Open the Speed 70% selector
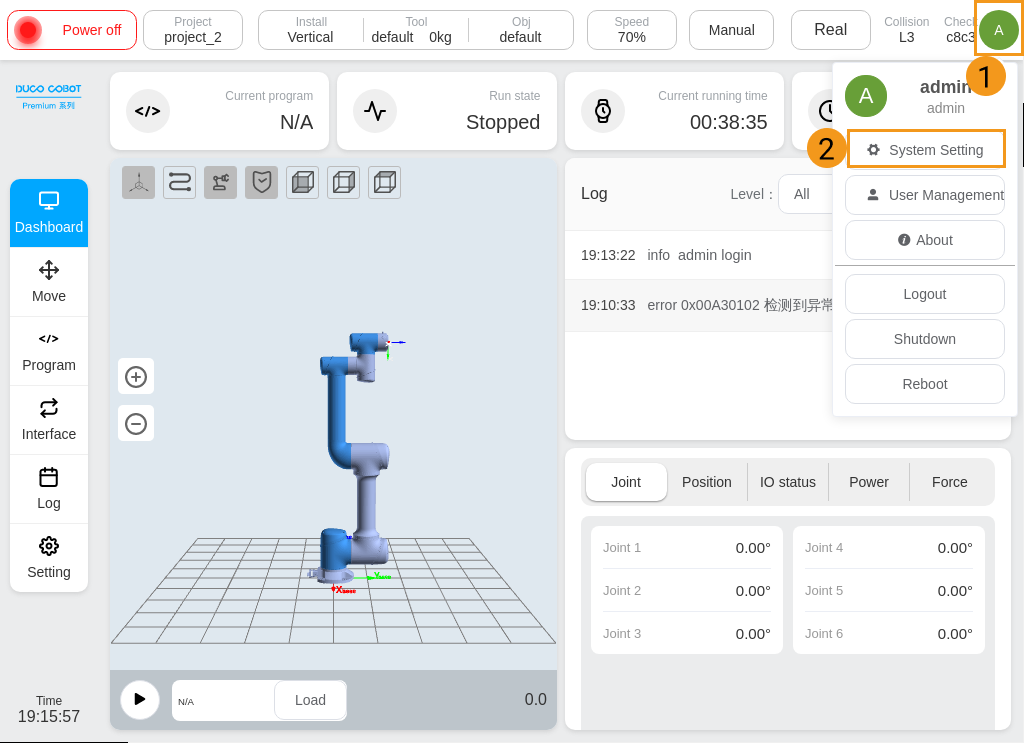Viewport: 1024px width, 743px height. 631,30
